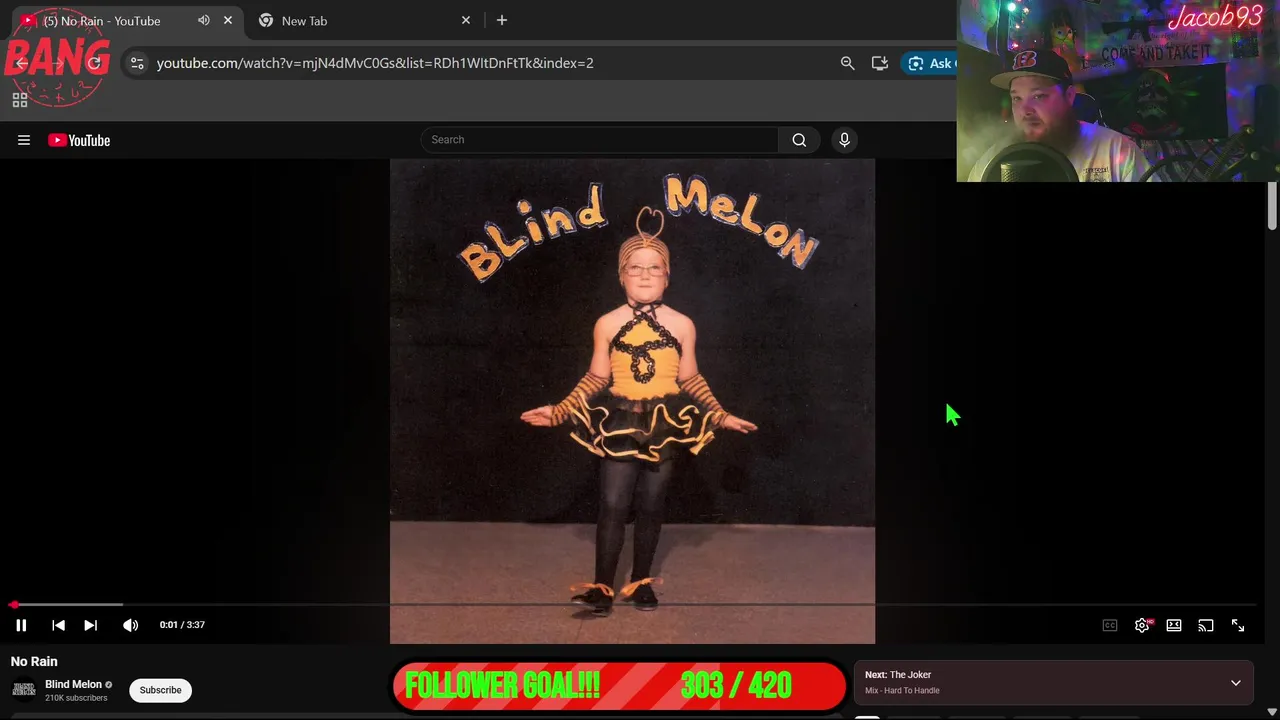Subscribe to Blind Melon channel
The height and width of the screenshot is (720, 1280).
[x=160, y=690]
